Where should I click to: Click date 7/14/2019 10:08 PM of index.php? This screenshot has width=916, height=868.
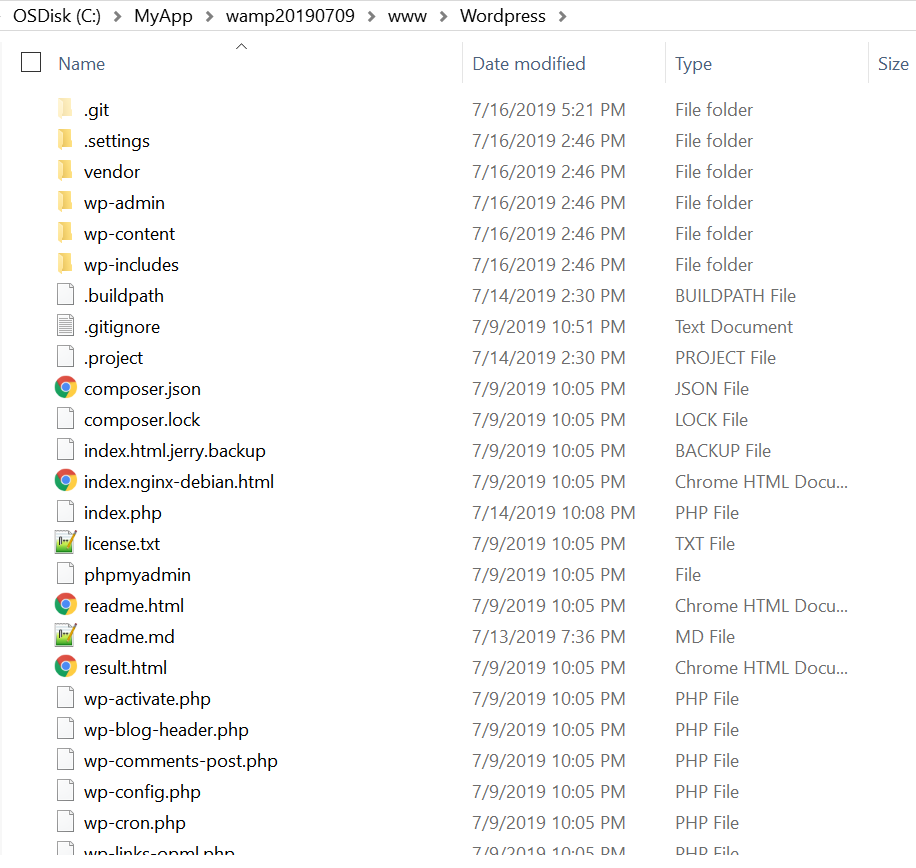(553, 513)
